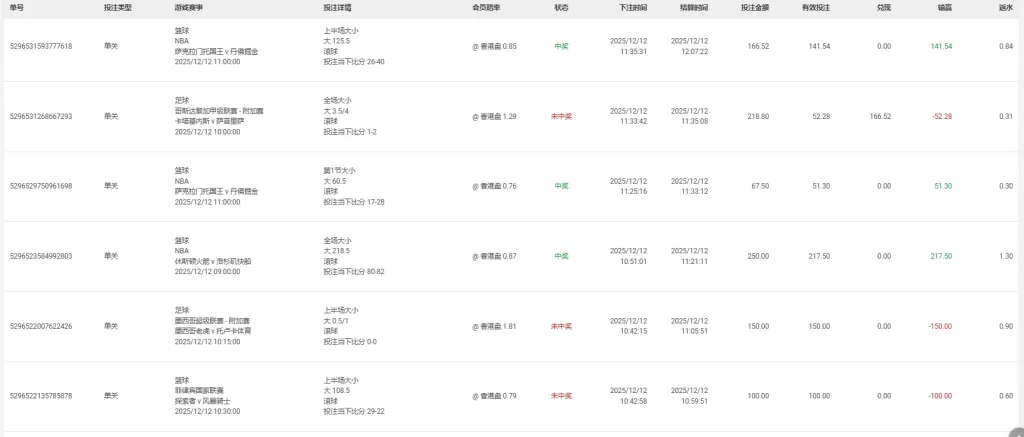Click the 下注时间 column header
The image size is (1024, 437).
[632, 7]
